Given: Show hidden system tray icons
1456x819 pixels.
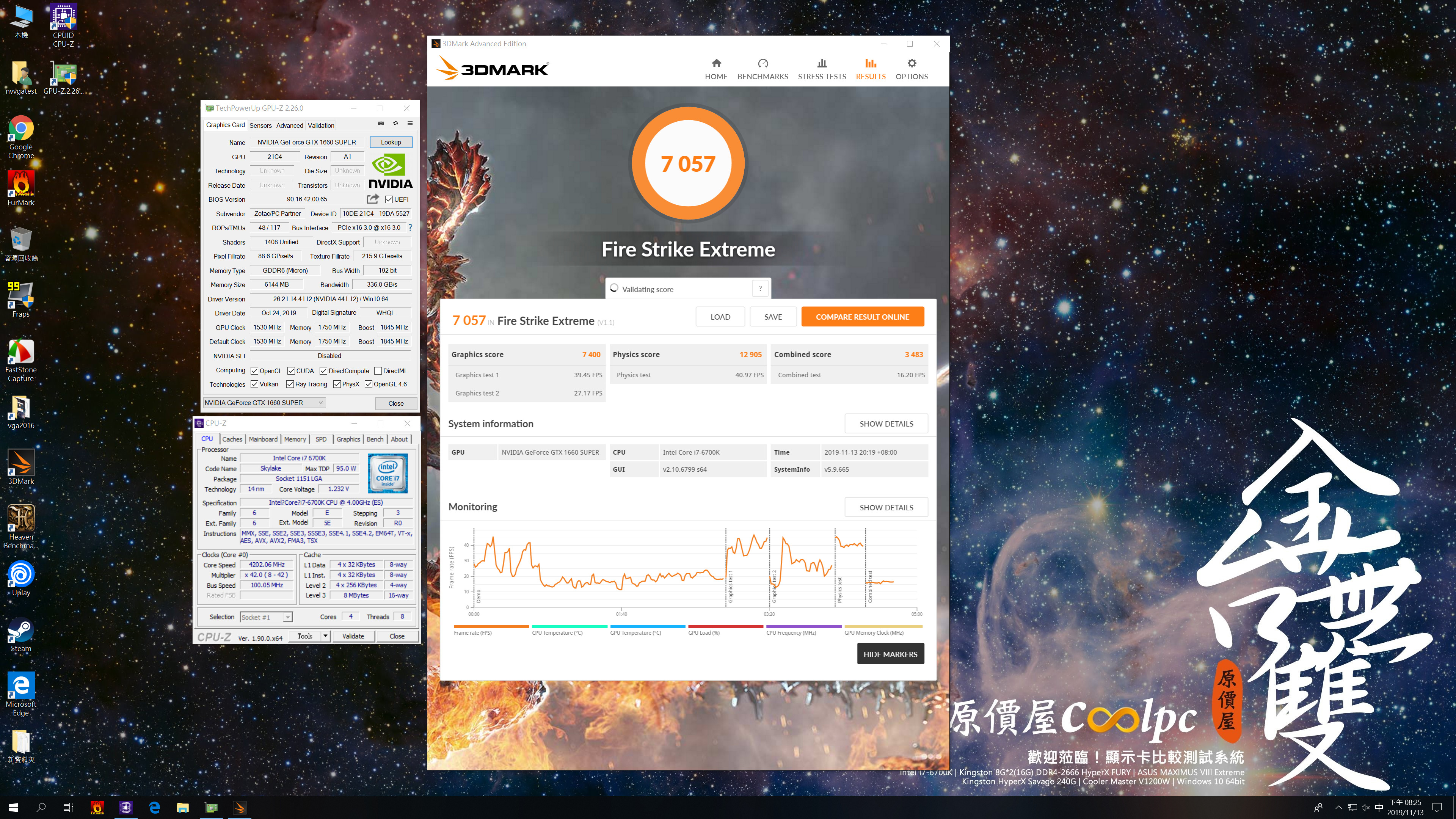Looking at the screenshot, I should tap(1338, 808).
